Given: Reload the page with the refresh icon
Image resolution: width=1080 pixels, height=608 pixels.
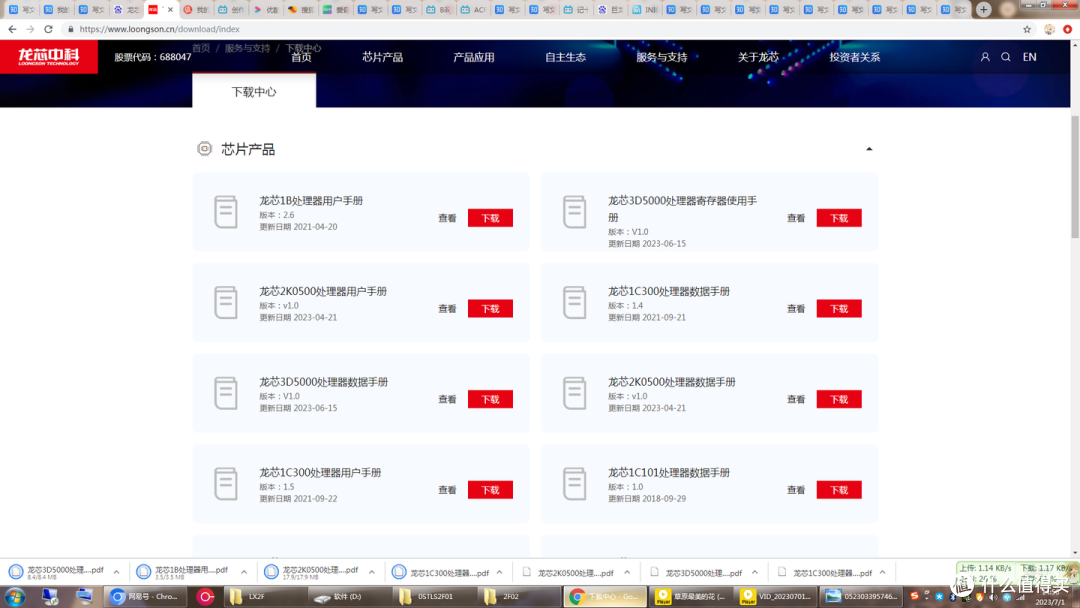Looking at the screenshot, I should [x=48, y=29].
